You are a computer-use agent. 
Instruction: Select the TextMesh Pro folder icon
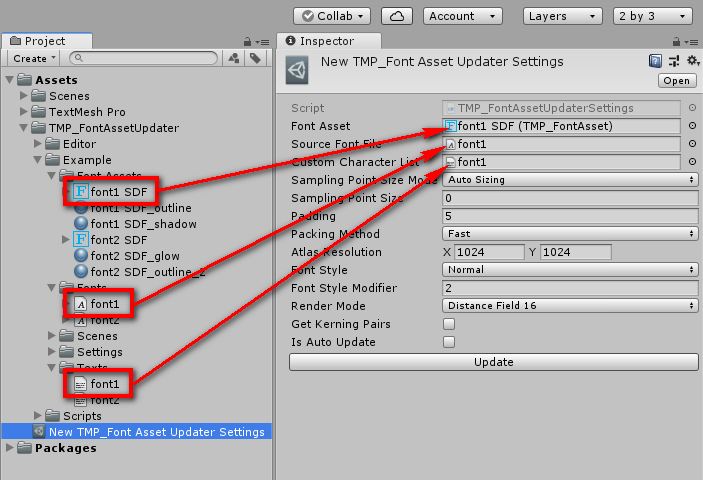click(x=39, y=111)
